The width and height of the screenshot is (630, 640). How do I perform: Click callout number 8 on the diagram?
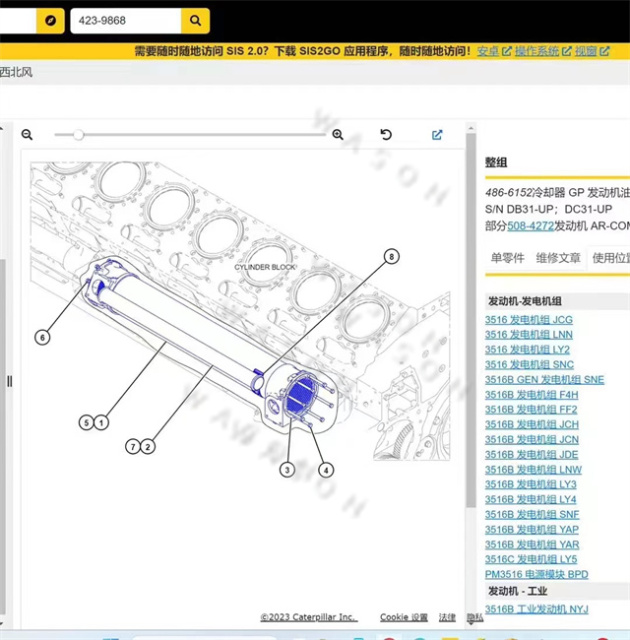(392, 257)
